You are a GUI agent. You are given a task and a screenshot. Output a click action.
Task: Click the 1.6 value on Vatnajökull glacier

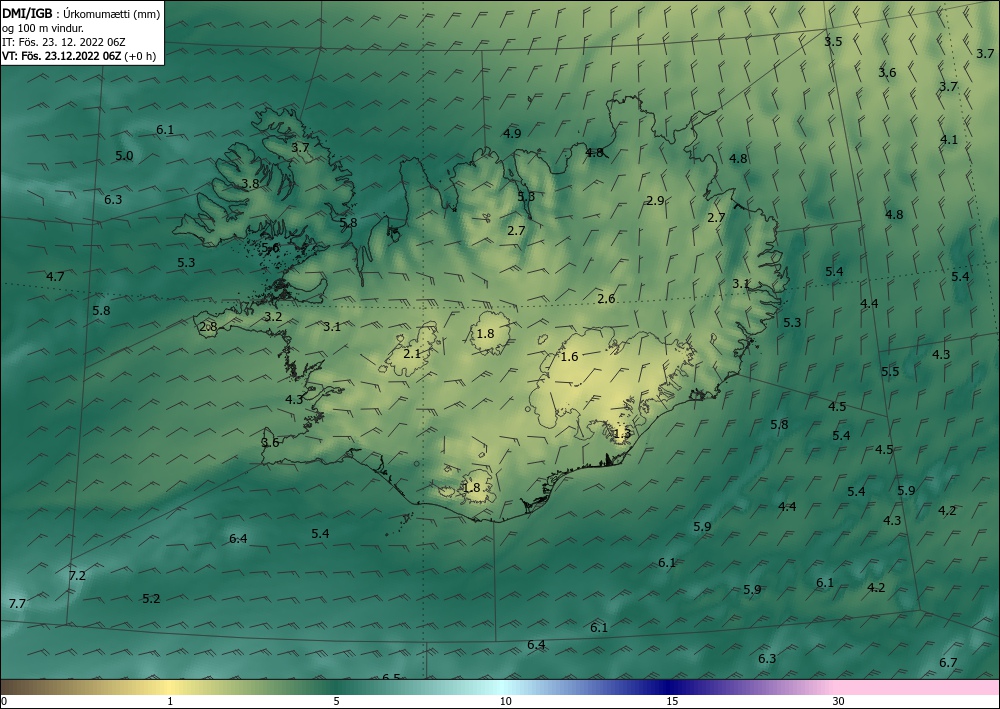tap(569, 356)
